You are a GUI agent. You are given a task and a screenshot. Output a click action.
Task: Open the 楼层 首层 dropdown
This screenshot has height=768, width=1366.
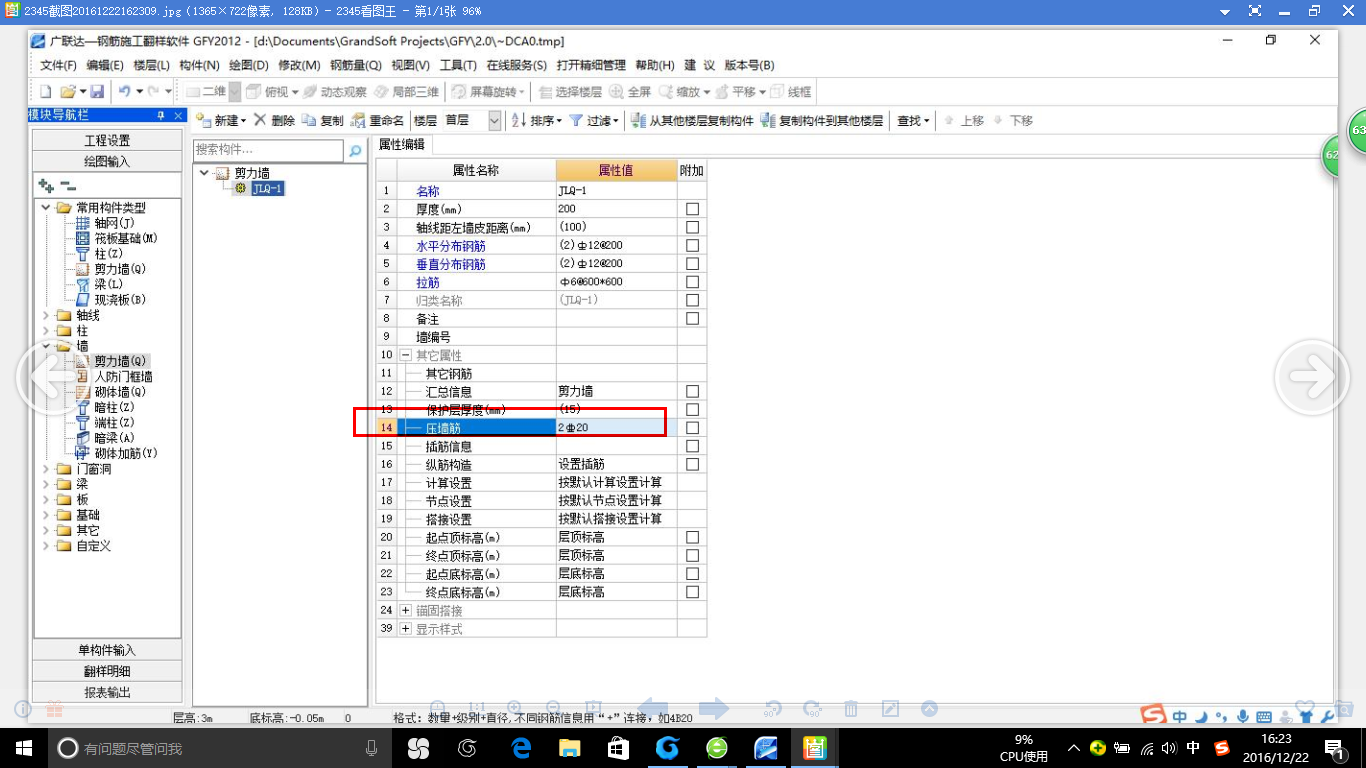tap(494, 120)
